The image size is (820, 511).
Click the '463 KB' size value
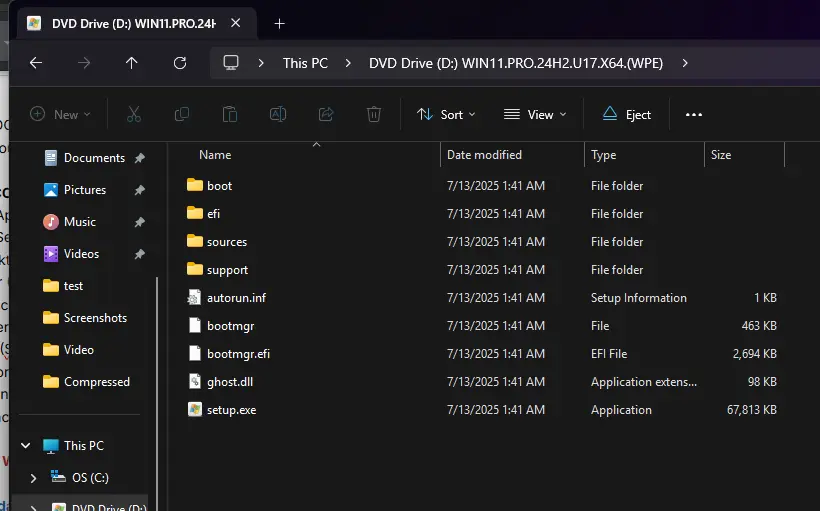tap(759, 325)
